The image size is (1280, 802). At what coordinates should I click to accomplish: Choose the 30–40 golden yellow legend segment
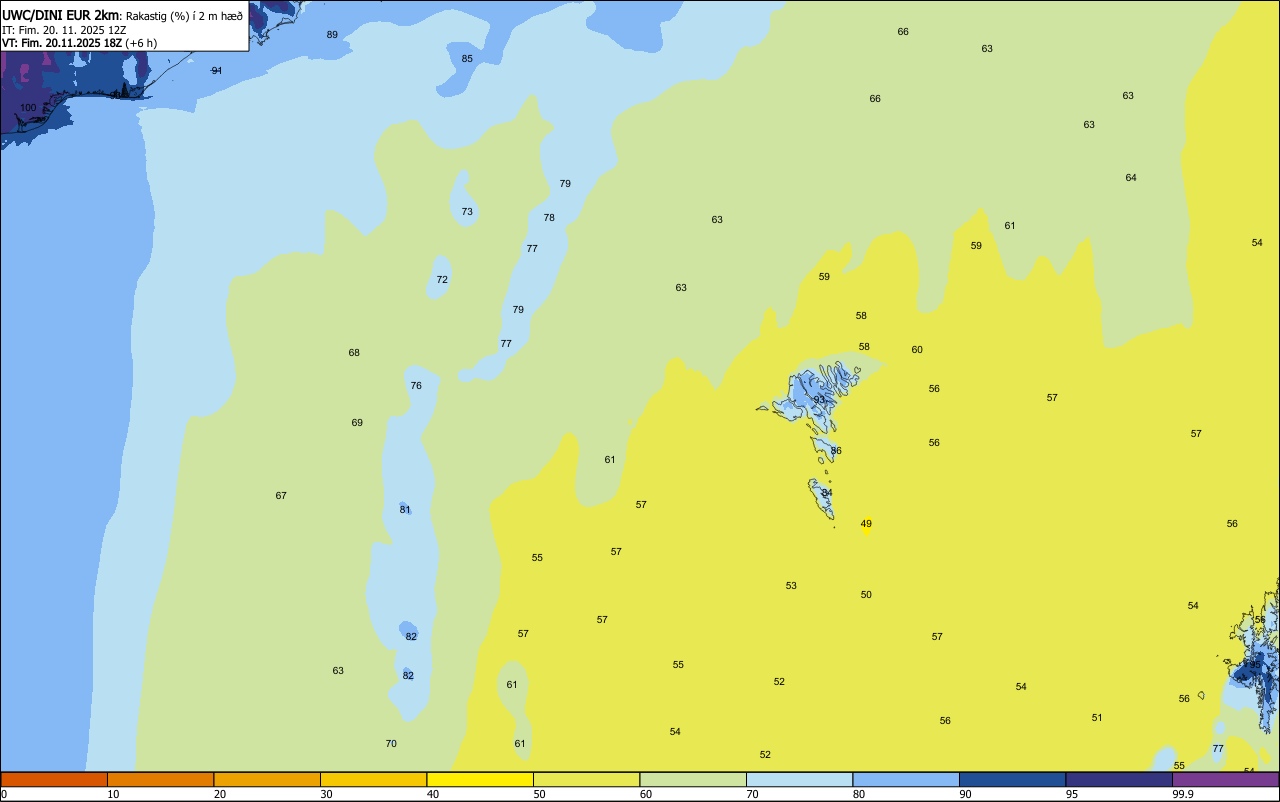pos(373,779)
